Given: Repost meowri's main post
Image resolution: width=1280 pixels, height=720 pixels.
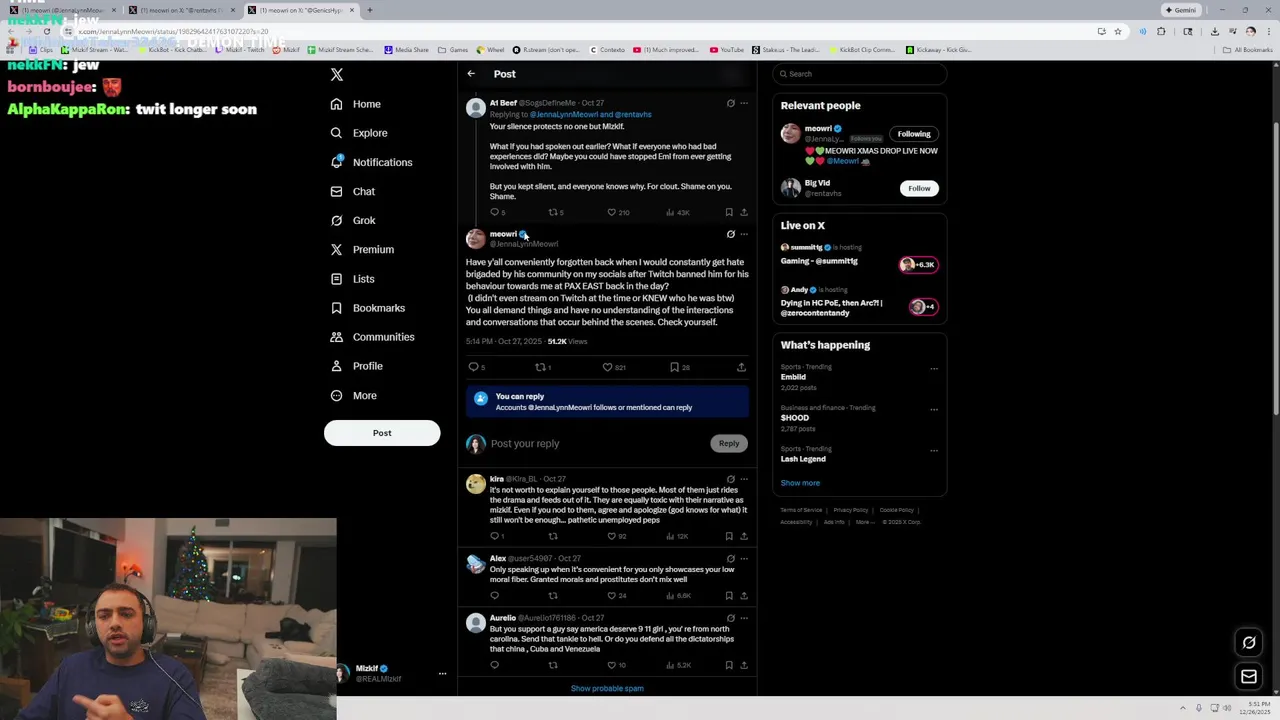Looking at the screenshot, I should click(540, 367).
